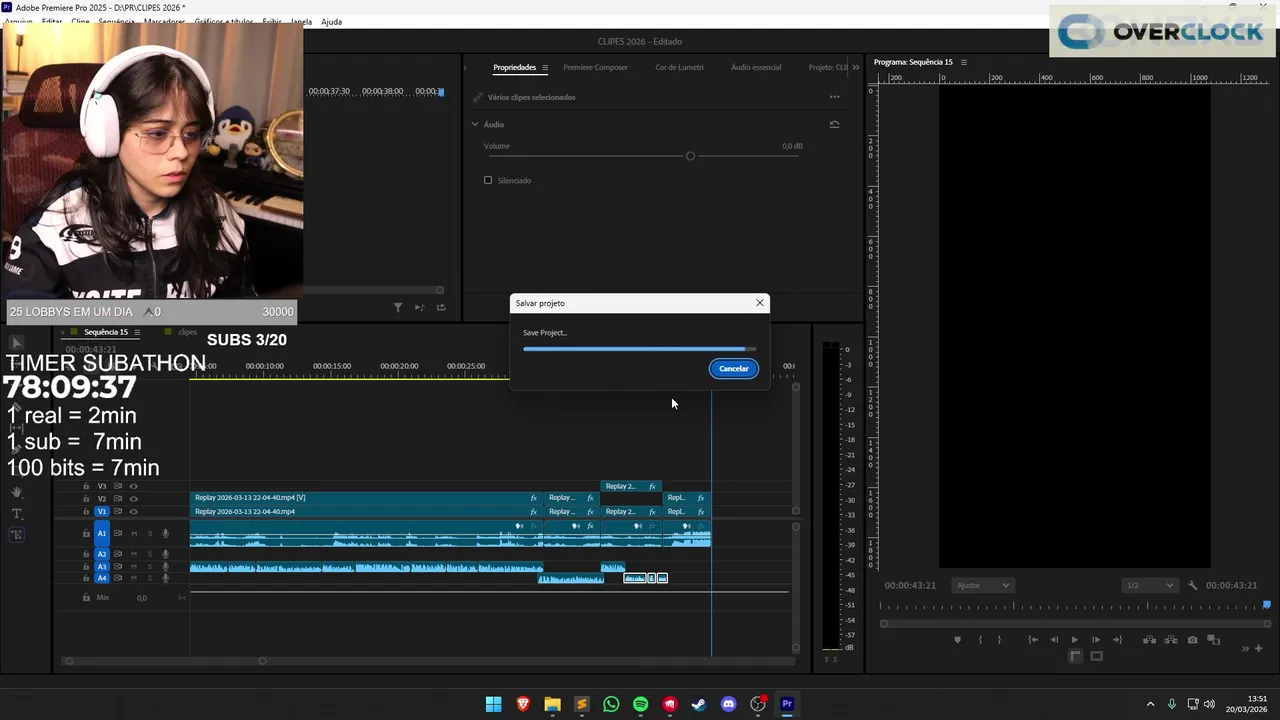This screenshot has height=720, width=1280.
Task: Expand the Program monitor overflow buttons chevron
Action: 1245,648
